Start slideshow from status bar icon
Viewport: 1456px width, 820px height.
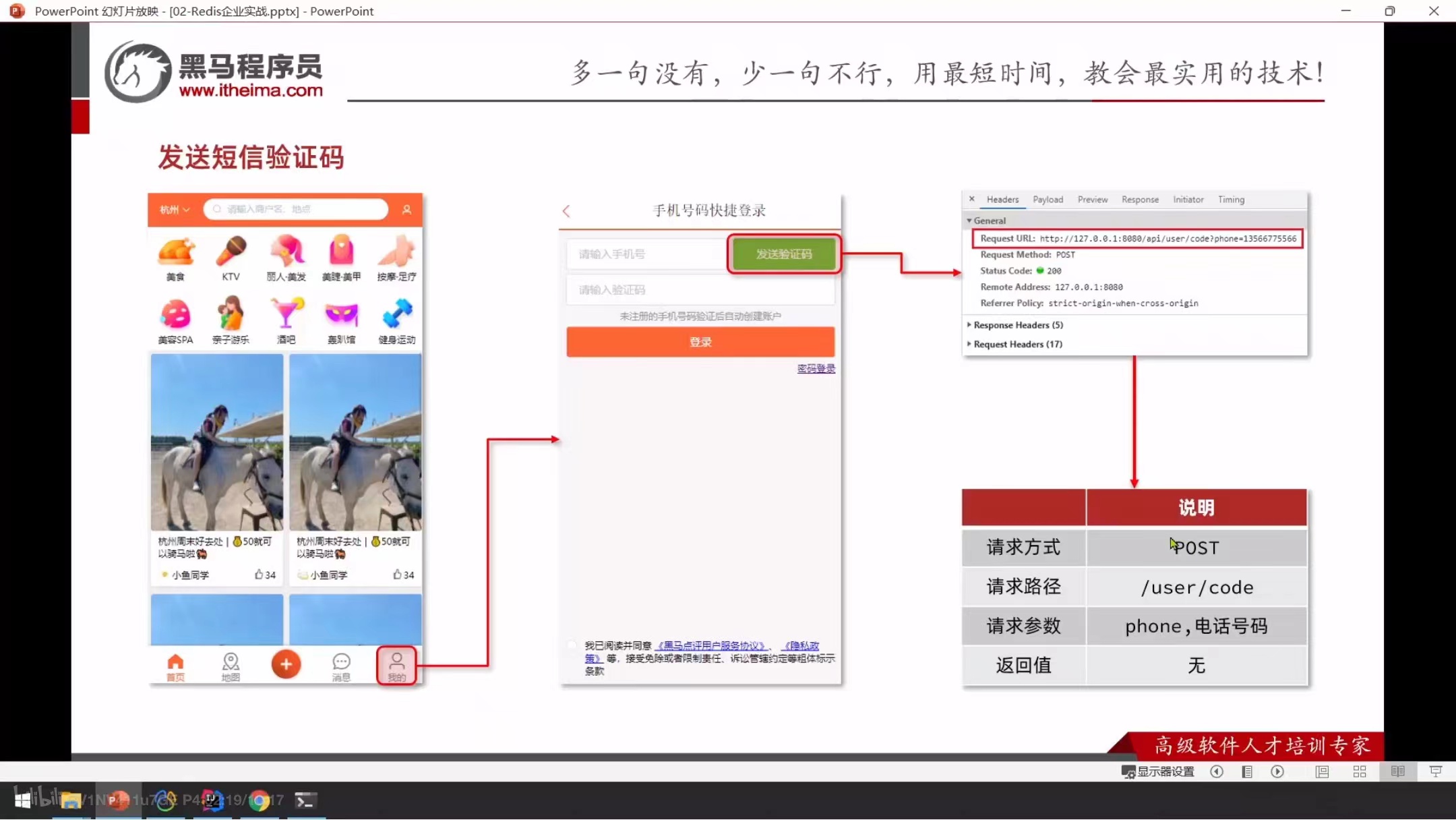tap(1435, 771)
